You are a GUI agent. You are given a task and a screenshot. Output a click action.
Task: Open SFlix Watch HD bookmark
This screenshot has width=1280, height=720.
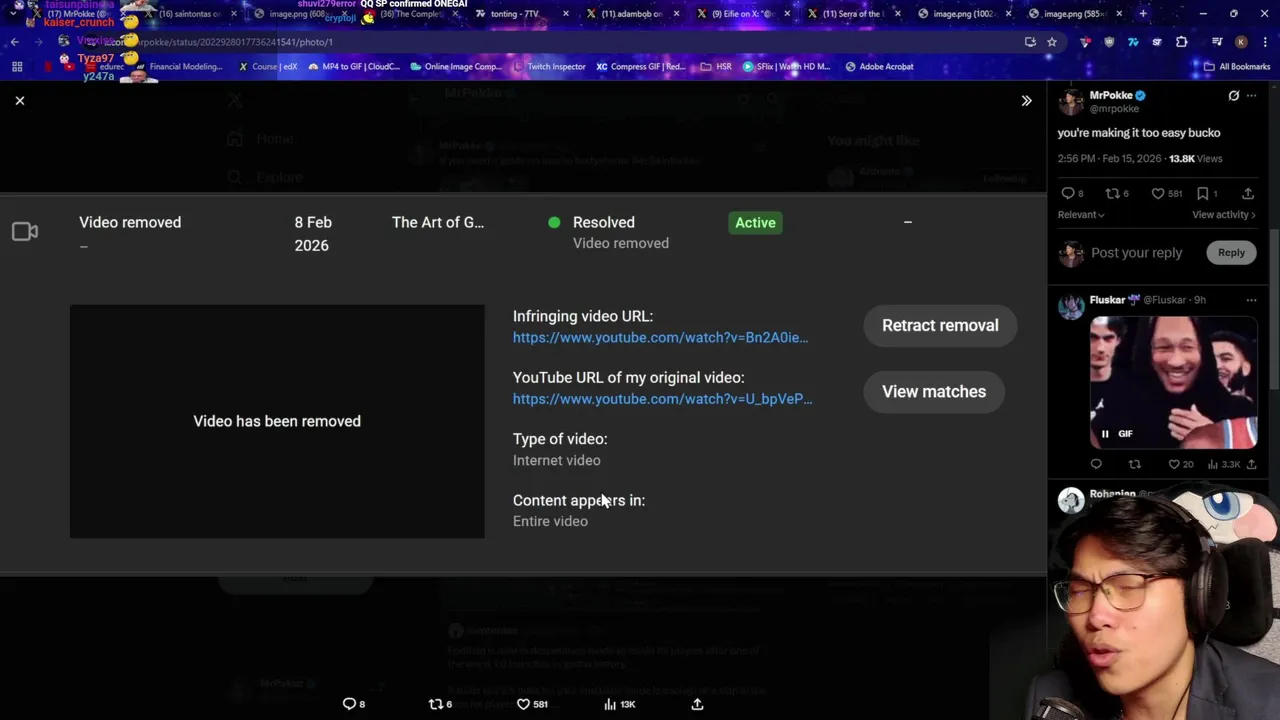click(787, 67)
